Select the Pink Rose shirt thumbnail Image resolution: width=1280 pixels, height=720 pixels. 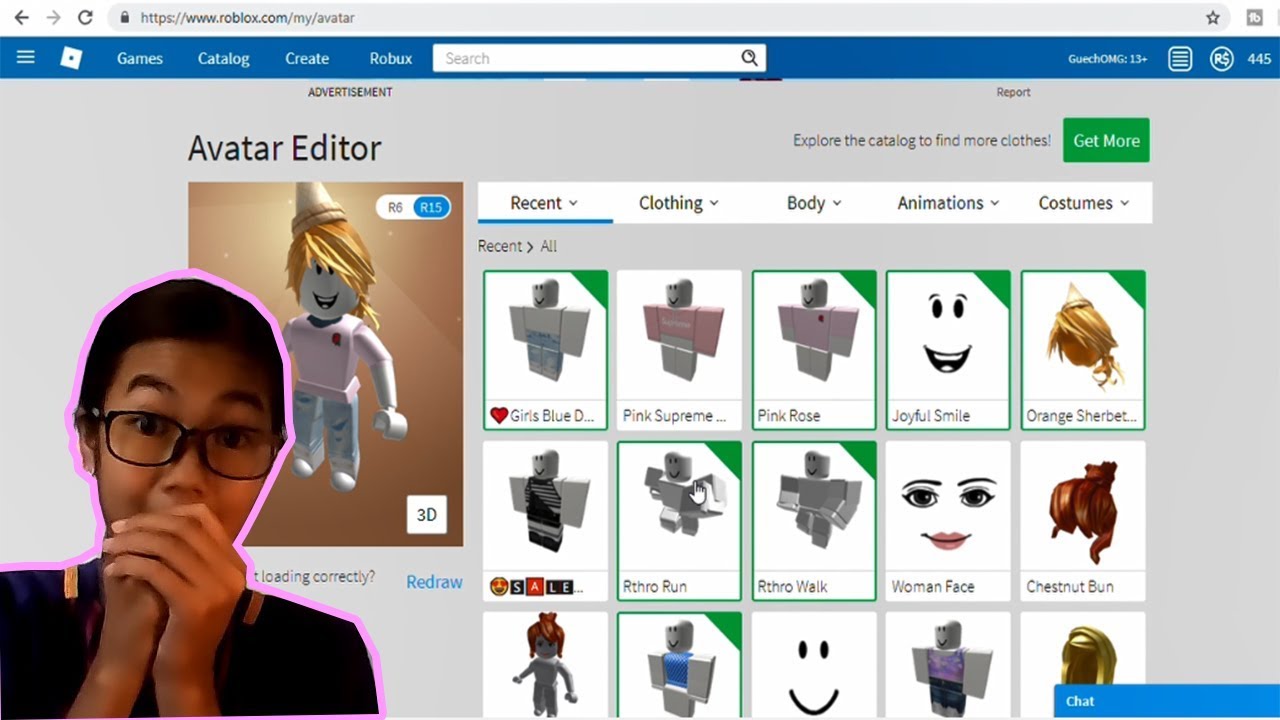814,337
